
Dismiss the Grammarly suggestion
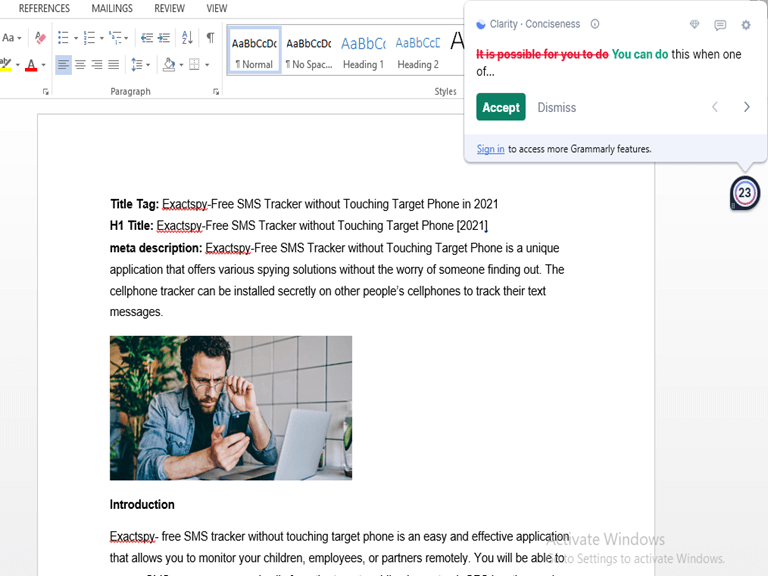[x=557, y=107]
